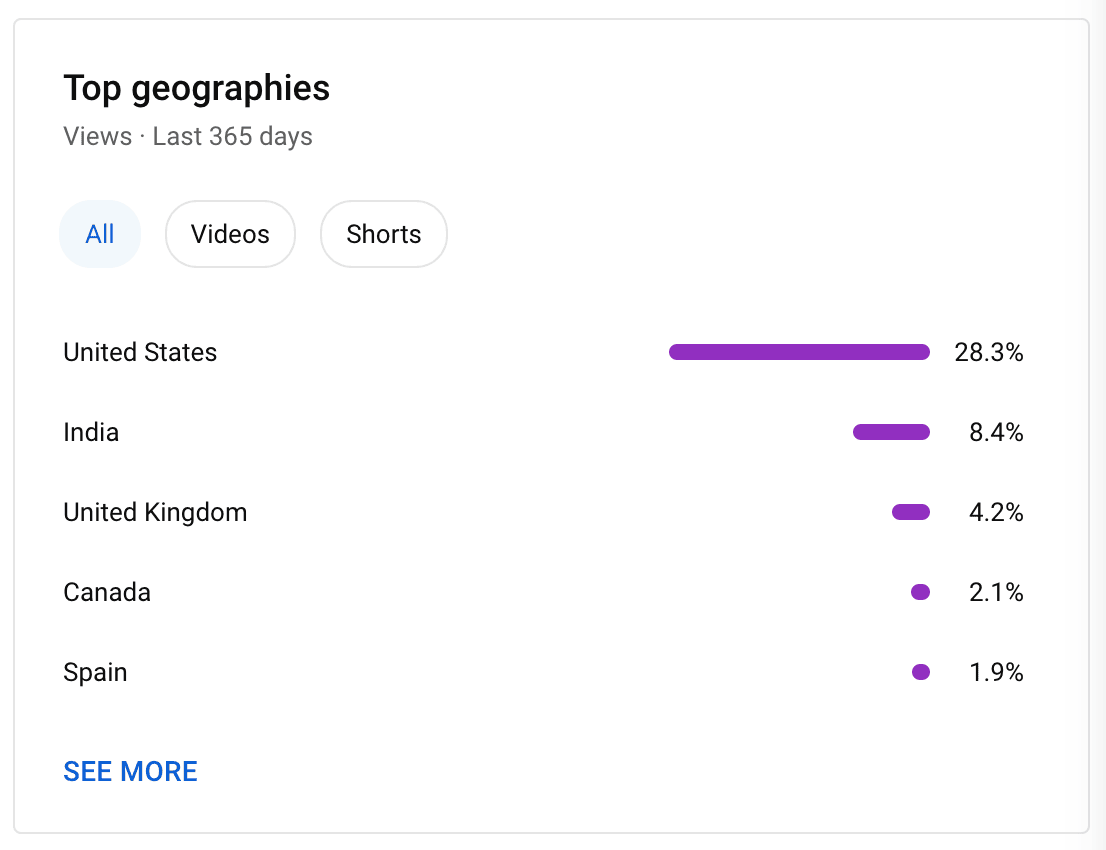
Task: Click the United States purple bar
Action: click(x=799, y=352)
